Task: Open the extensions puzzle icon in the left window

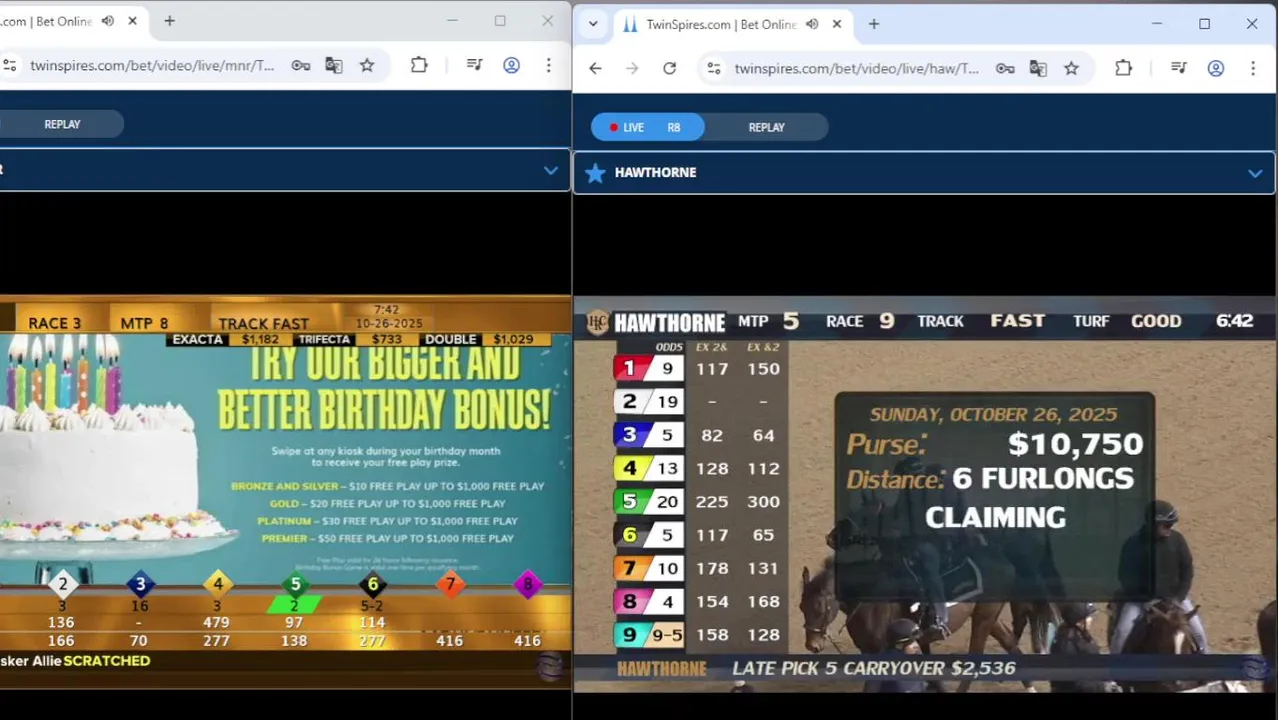Action: (x=419, y=65)
